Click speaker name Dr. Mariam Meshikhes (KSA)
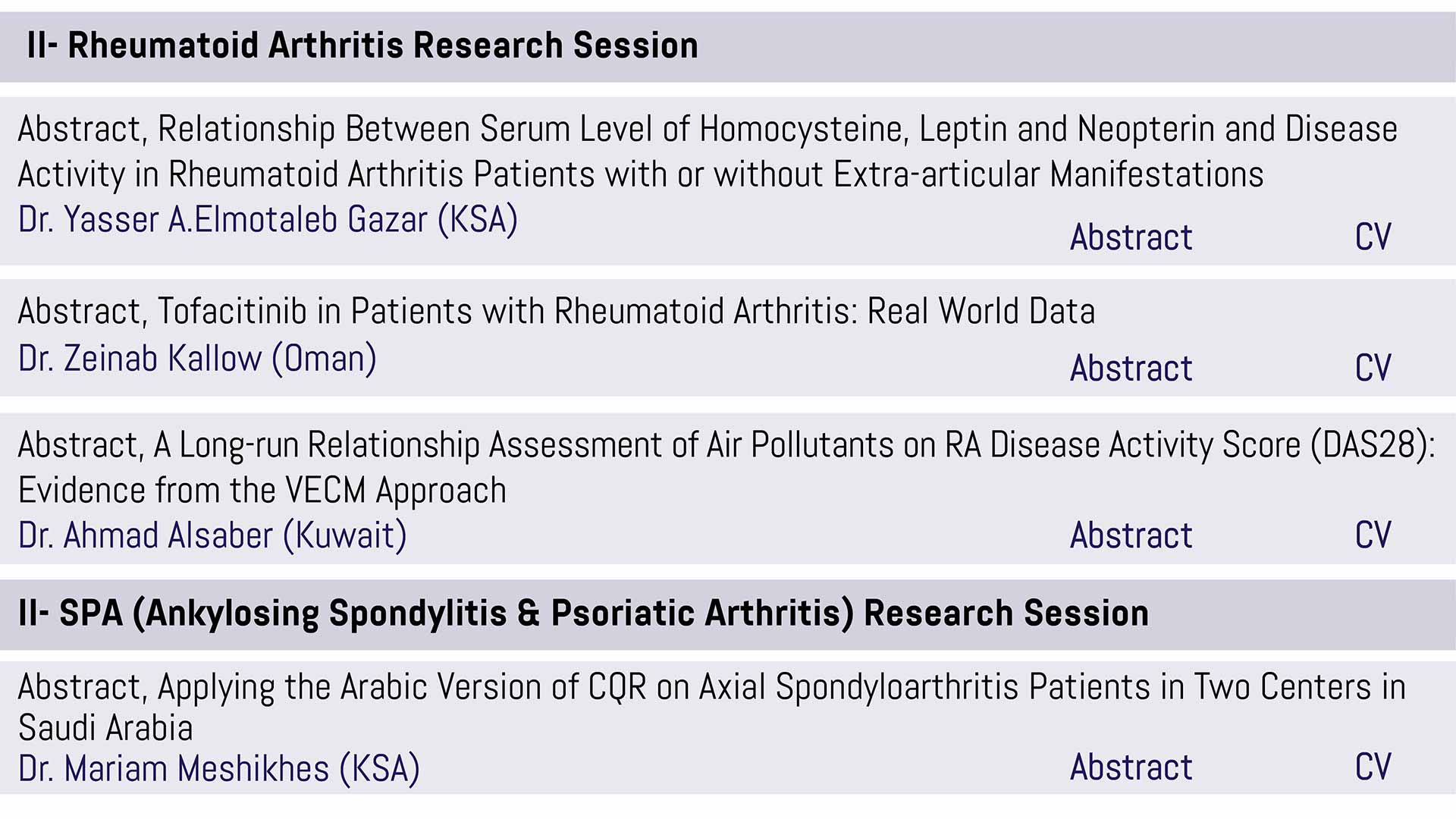The image size is (1456, 819). coord(218,769)
